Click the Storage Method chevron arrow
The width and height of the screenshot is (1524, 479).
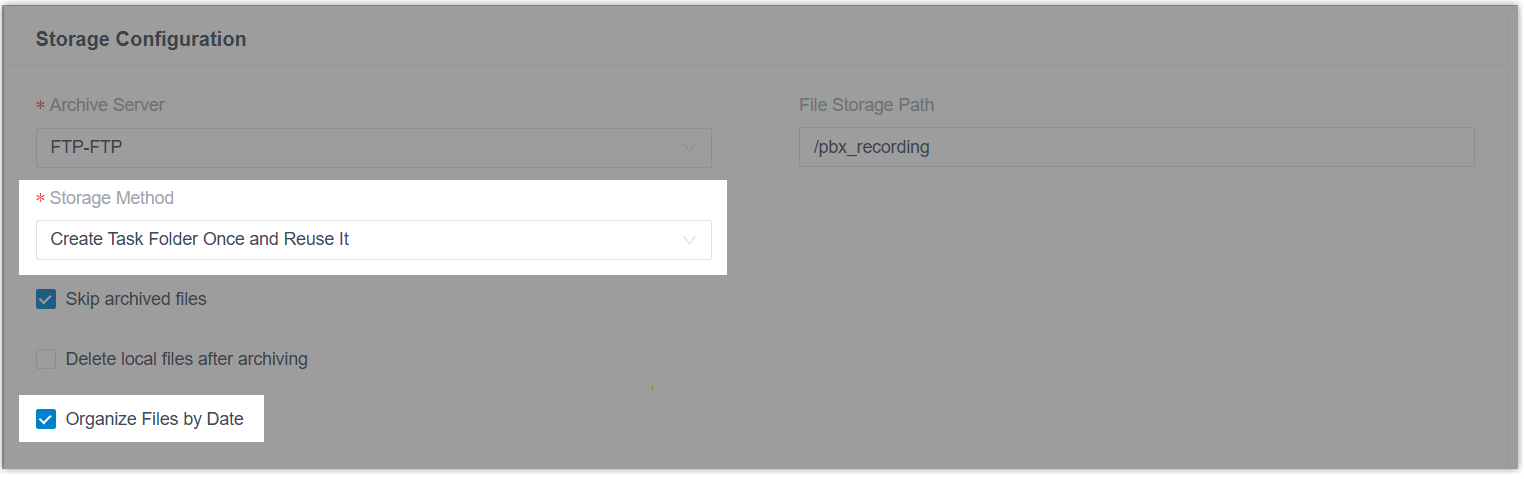689,240
